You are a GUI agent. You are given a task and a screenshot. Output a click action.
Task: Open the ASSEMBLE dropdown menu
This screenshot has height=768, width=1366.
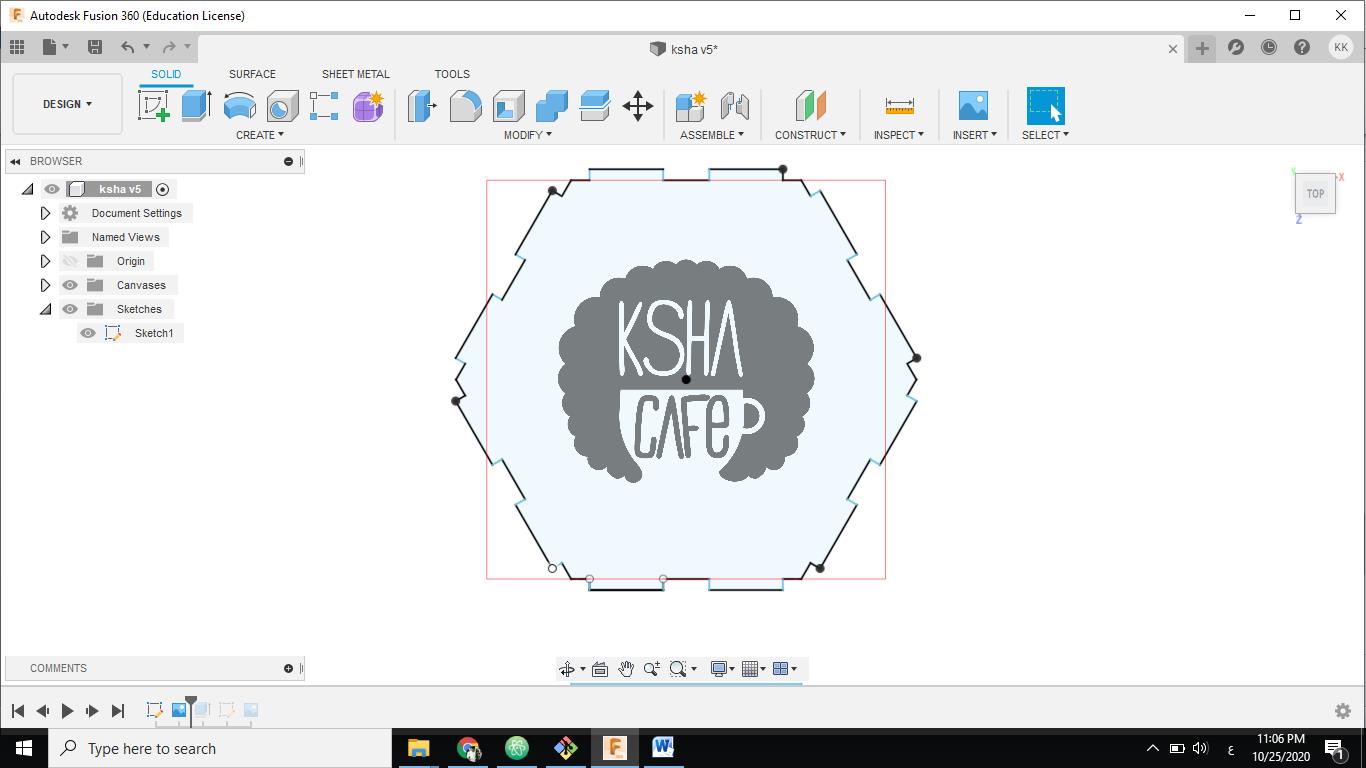click(712, 135)
